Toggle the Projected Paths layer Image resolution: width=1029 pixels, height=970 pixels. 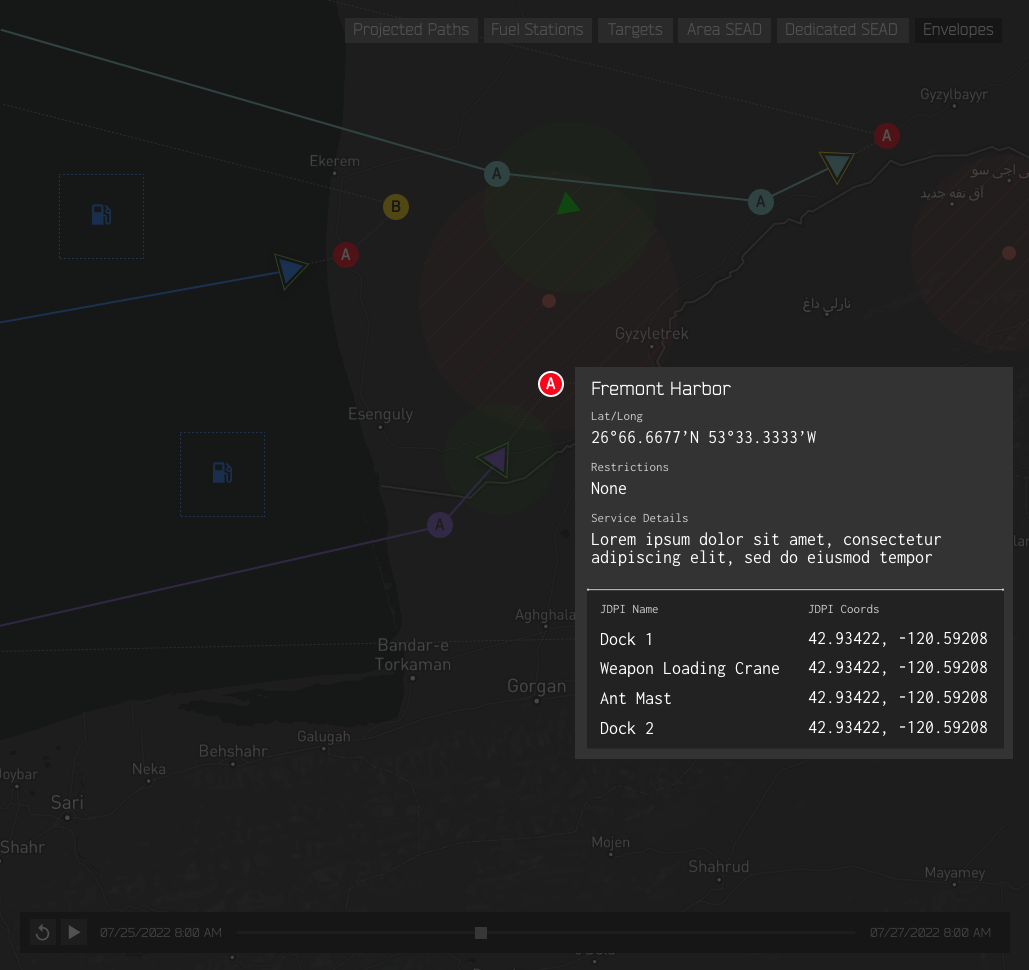(411, 30)
